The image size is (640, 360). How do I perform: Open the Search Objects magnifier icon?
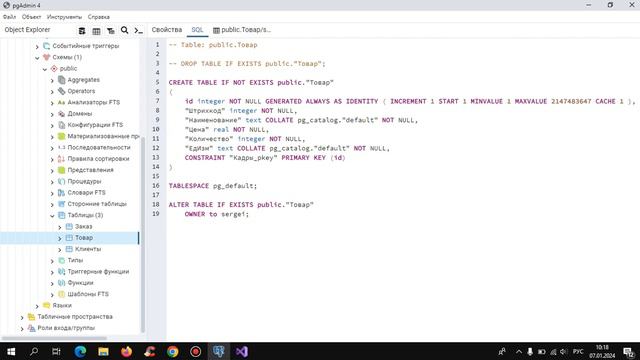coord(124,30)
